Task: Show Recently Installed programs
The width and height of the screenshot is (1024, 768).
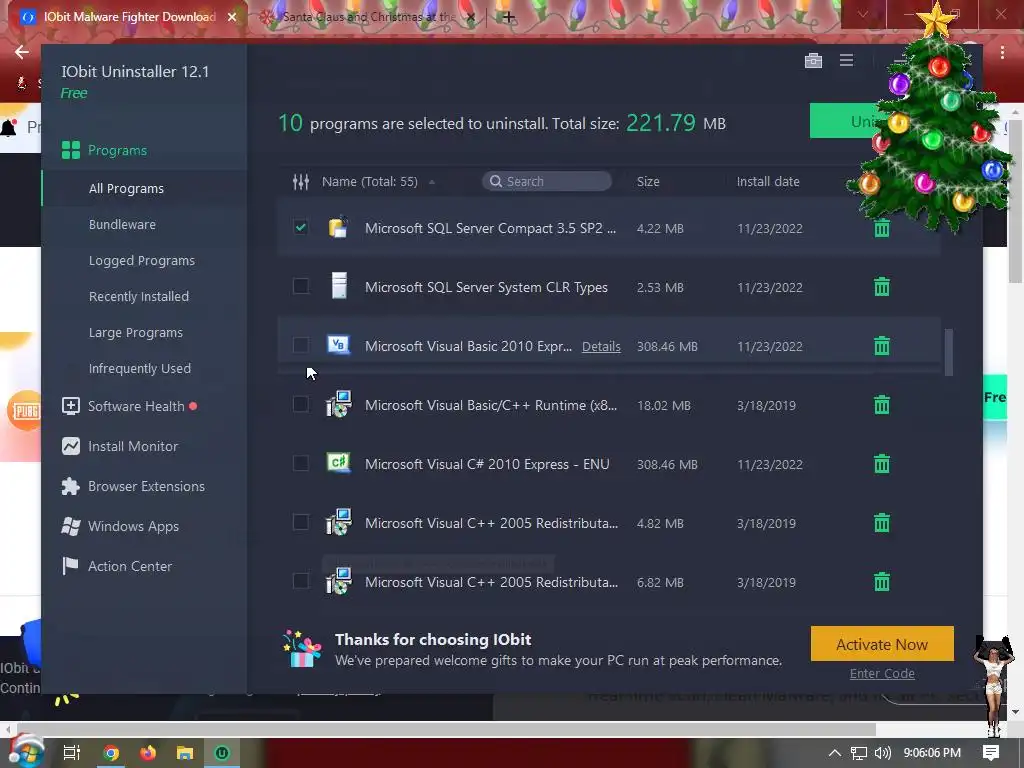Action: click(138, 296)
